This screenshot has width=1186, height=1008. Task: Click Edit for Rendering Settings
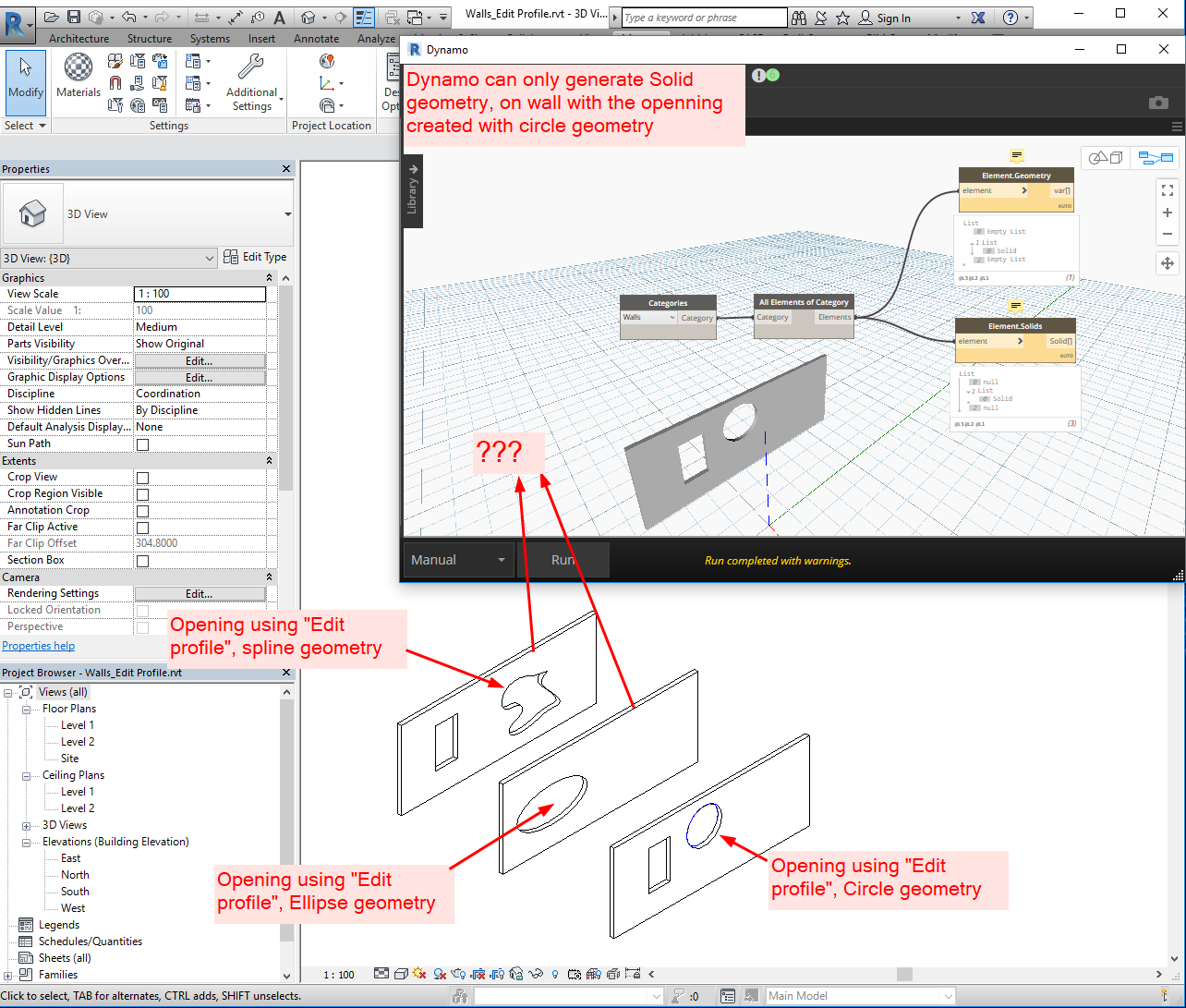[x=200, y=594]
